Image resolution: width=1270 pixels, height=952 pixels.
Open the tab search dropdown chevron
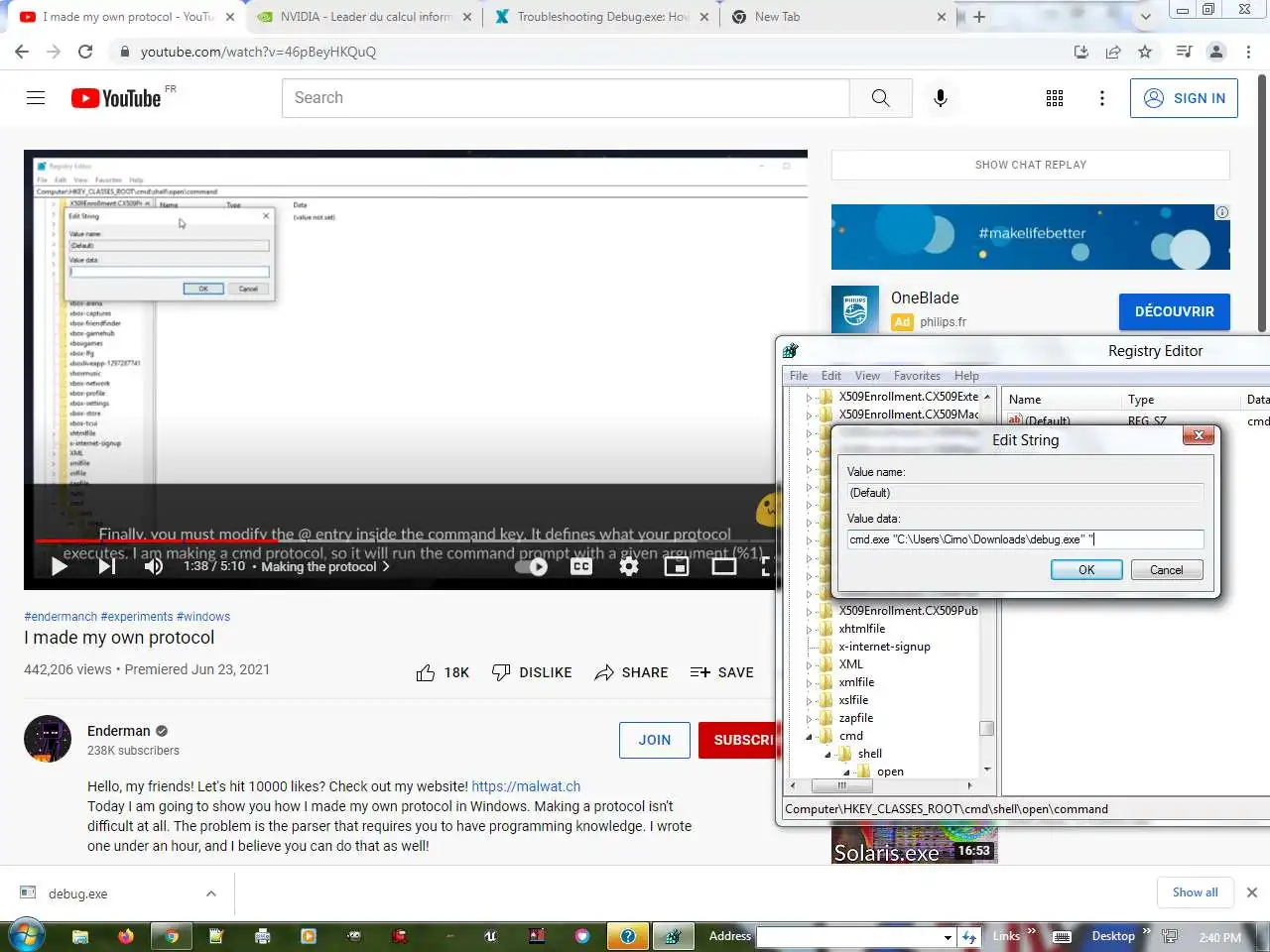pyautogui.click(x=1146, y=17)
